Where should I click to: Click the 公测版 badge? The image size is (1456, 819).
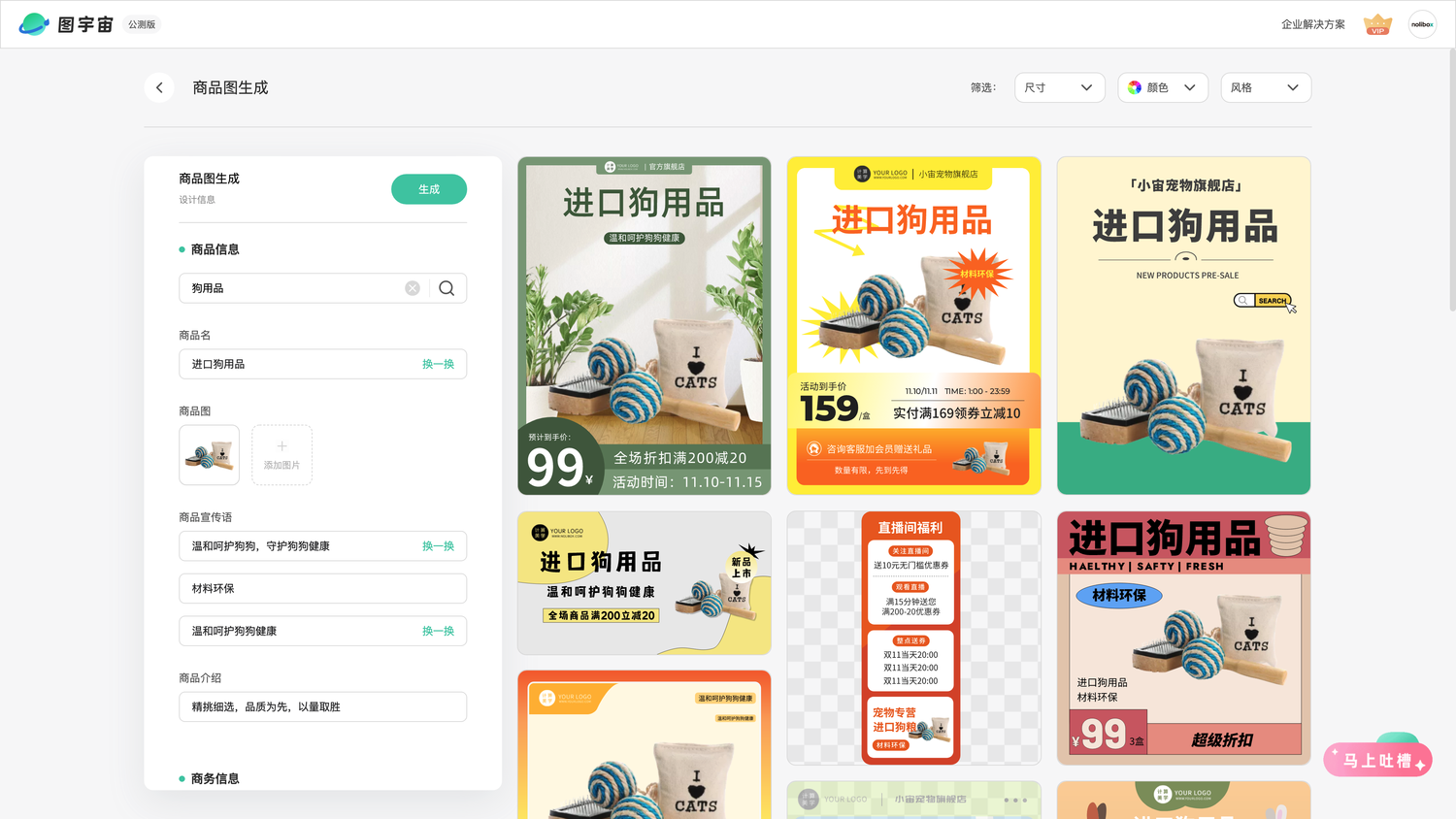click(142, 24)
